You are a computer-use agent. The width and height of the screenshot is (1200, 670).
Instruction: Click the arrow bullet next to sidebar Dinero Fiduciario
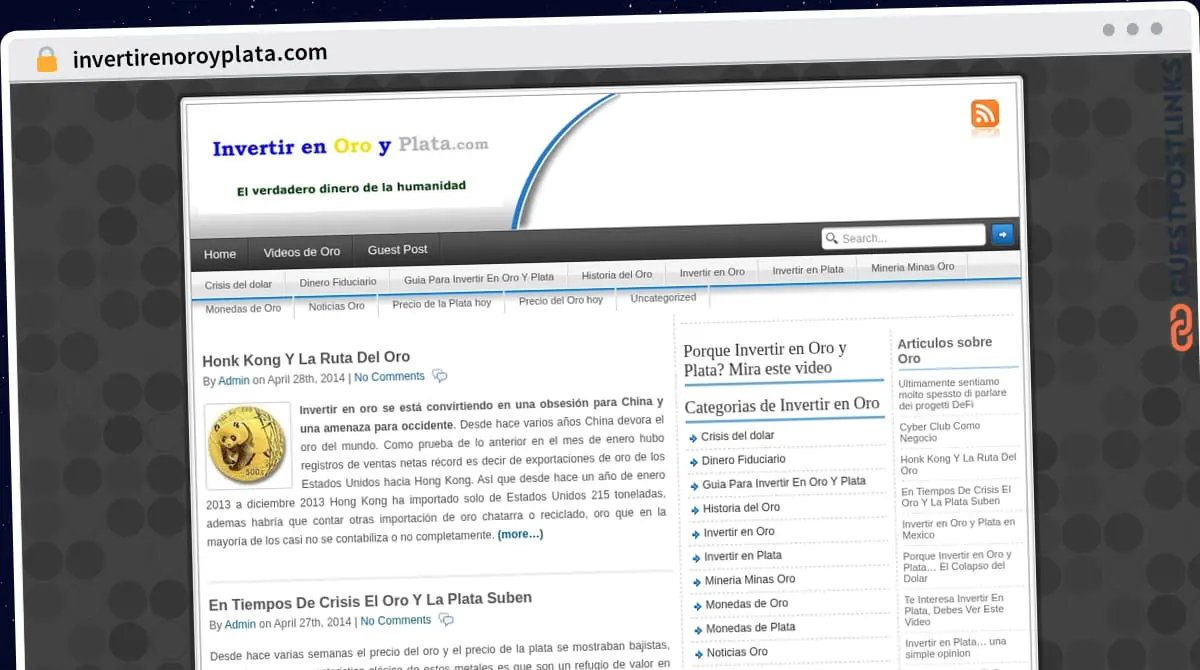point(693,462)
